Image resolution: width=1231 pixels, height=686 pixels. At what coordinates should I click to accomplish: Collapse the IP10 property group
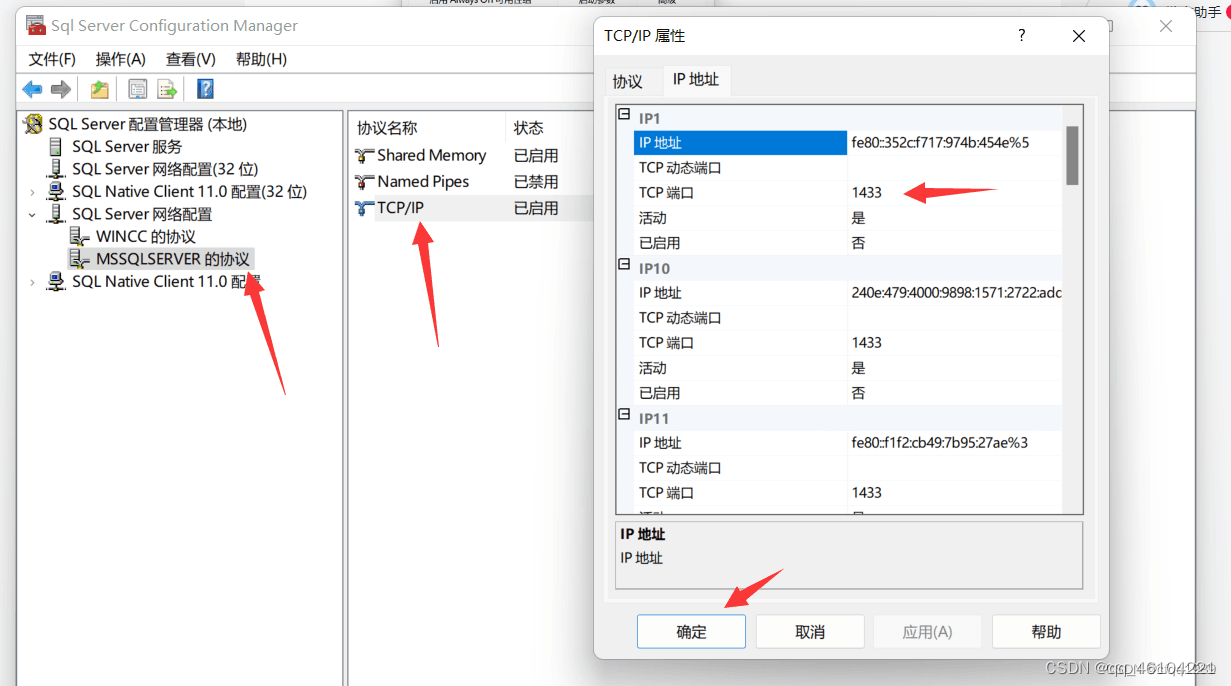(625, 265)
